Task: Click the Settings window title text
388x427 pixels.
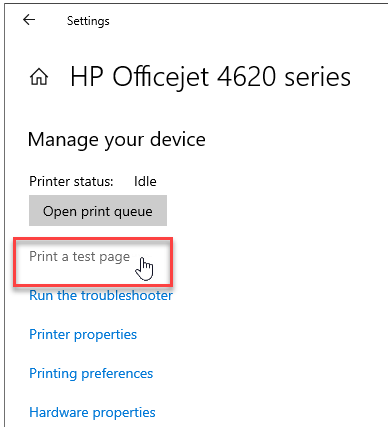Action: tap(88, 21)
